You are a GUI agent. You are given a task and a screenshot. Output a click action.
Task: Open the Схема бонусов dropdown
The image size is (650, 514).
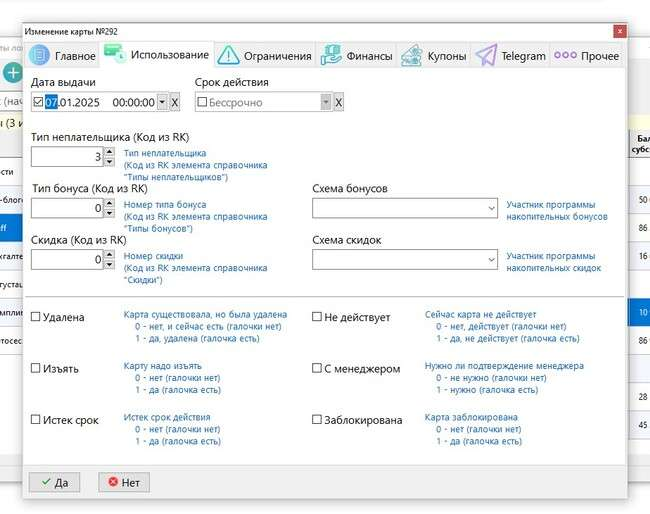[x=490, y=208]
